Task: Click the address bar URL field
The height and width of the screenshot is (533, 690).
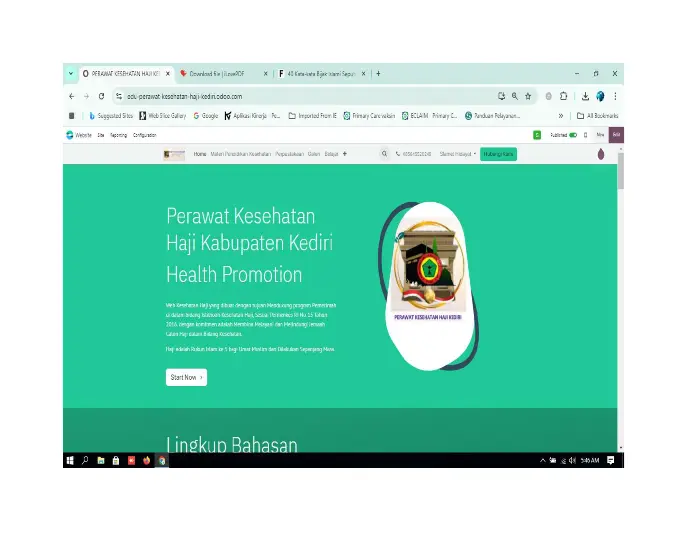Action: 308,96
